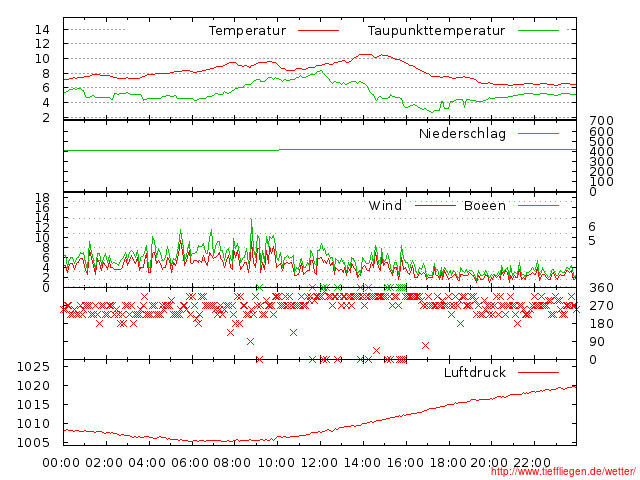
Task: Click the 10 temperature axis value
Action: pos(42,59)
